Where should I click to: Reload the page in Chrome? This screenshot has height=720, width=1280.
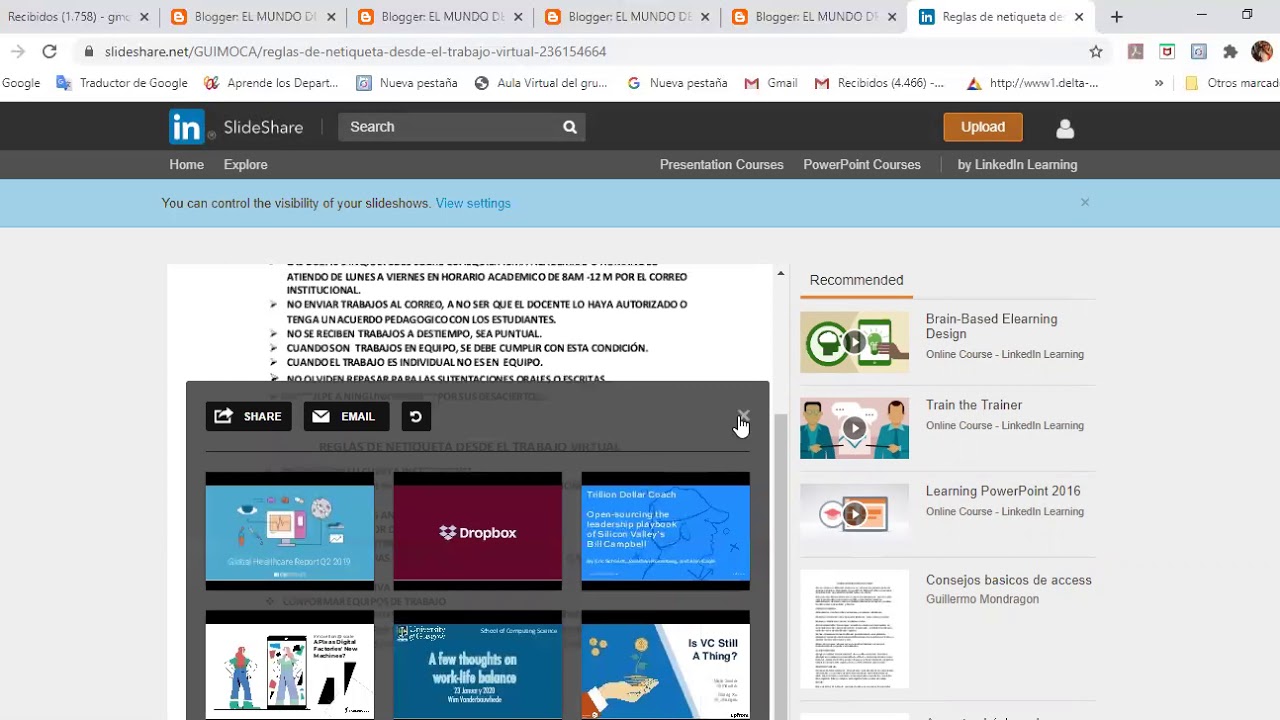point(49,51)
